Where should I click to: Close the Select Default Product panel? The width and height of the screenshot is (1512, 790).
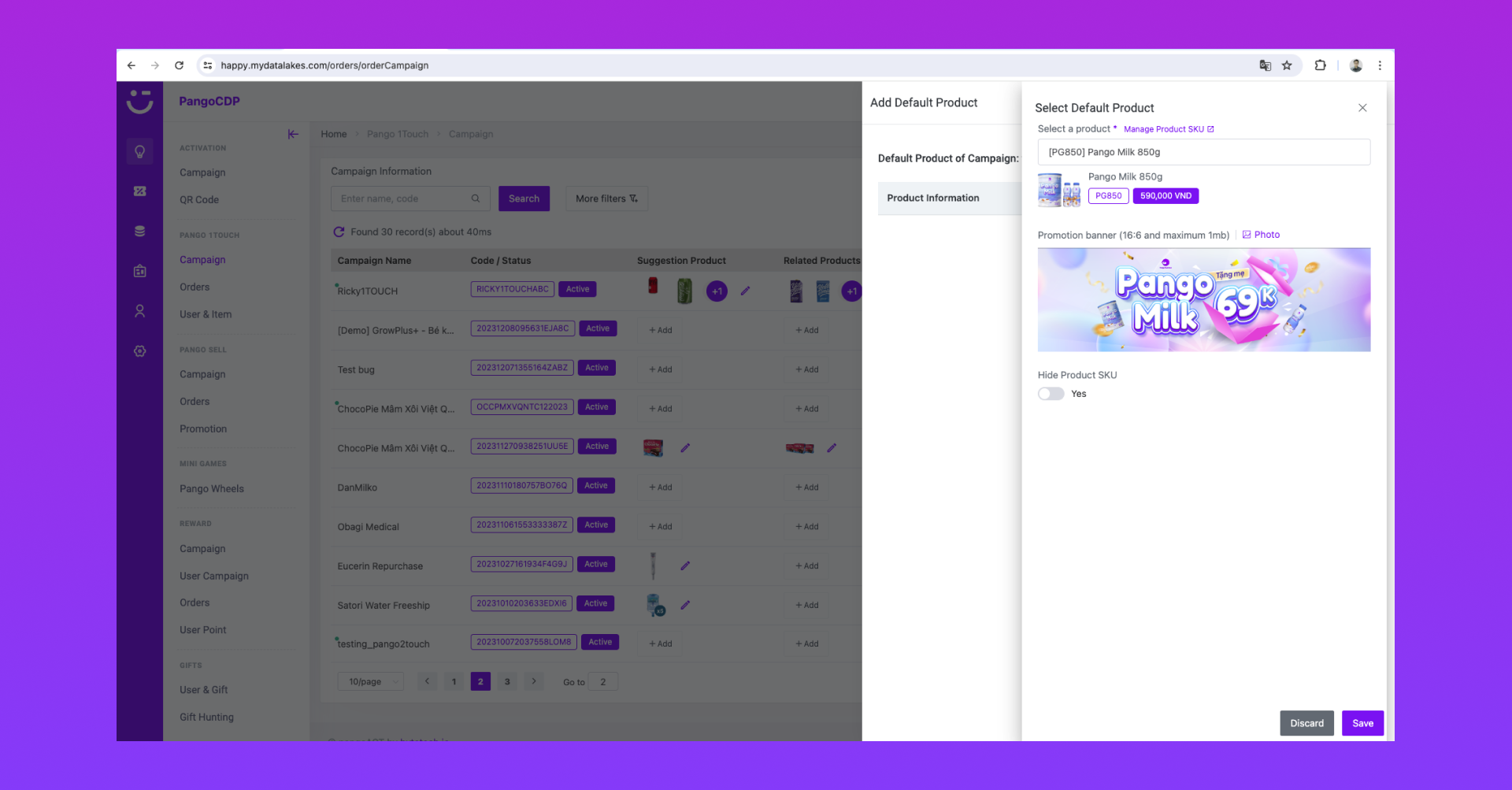tap(1362, 108)
